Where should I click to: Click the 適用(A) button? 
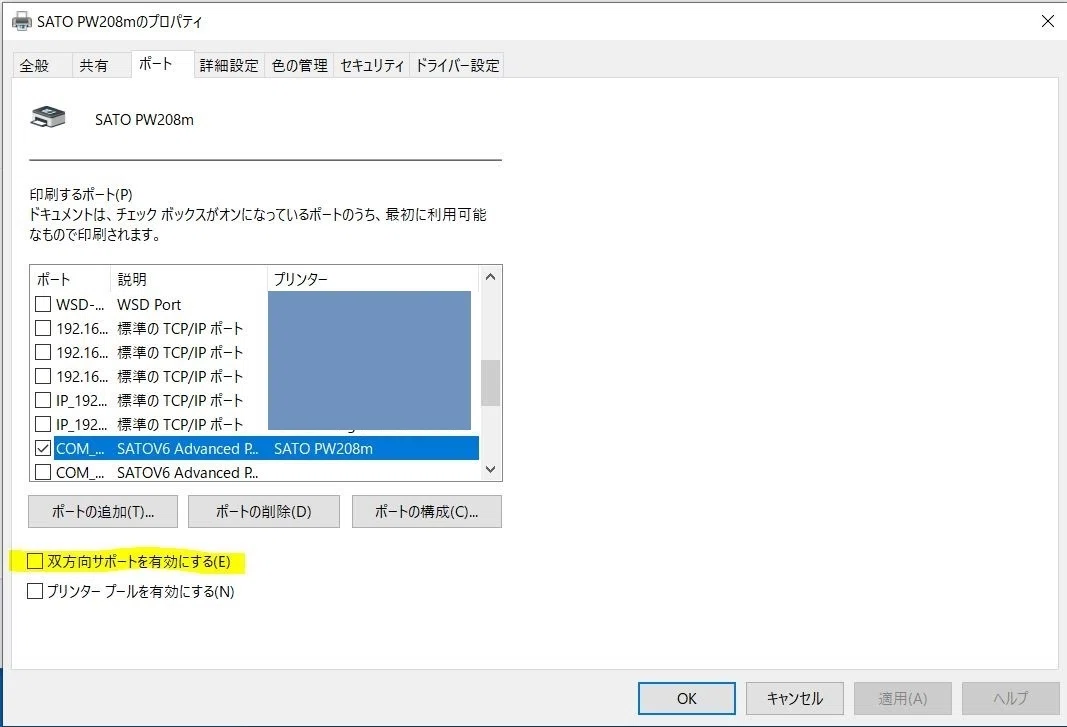pos(902,698)
